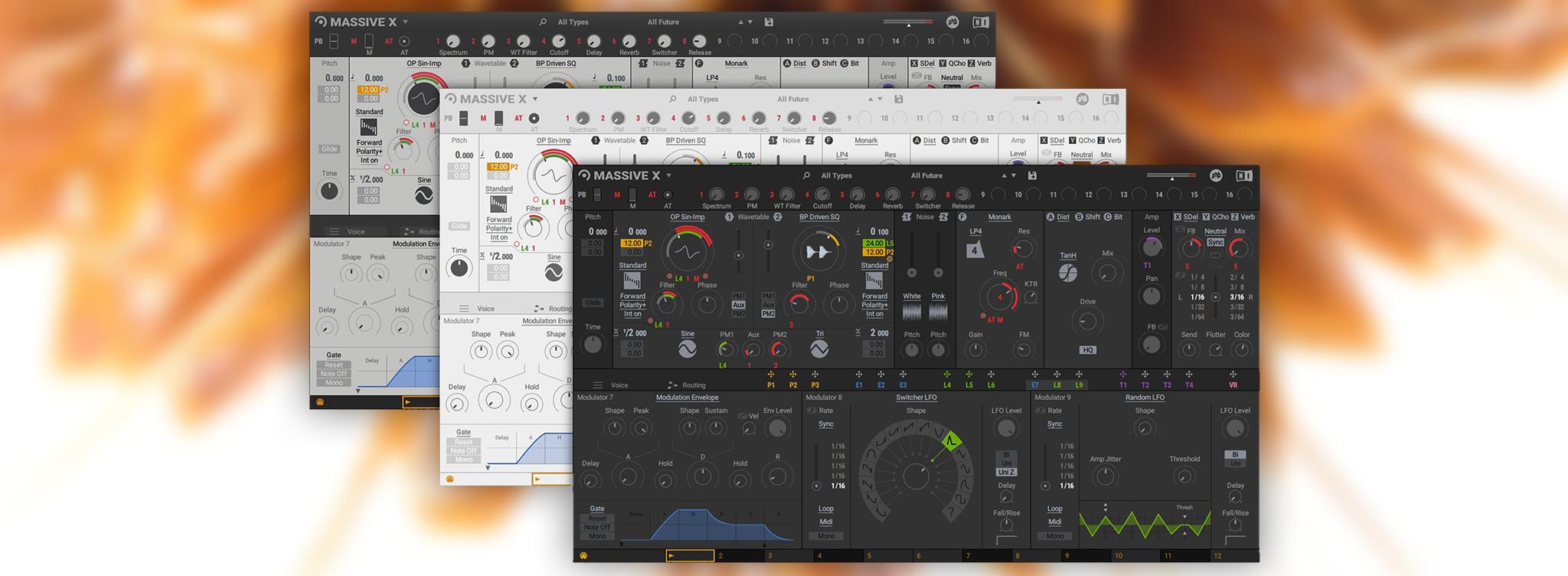Enable Uni Z polarity on Switcher LFO
This screenshot has height=576, width=1568.
click(x=1006, y=472)
